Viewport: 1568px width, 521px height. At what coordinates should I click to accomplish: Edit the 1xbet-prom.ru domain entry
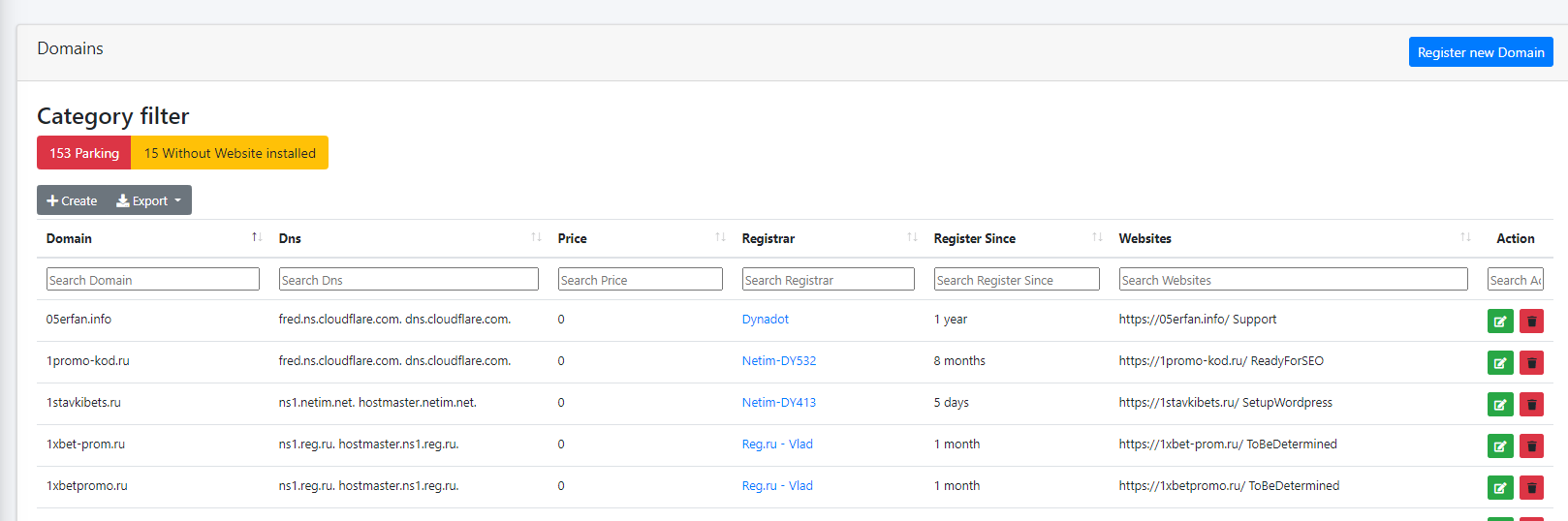click(1499, 446)
